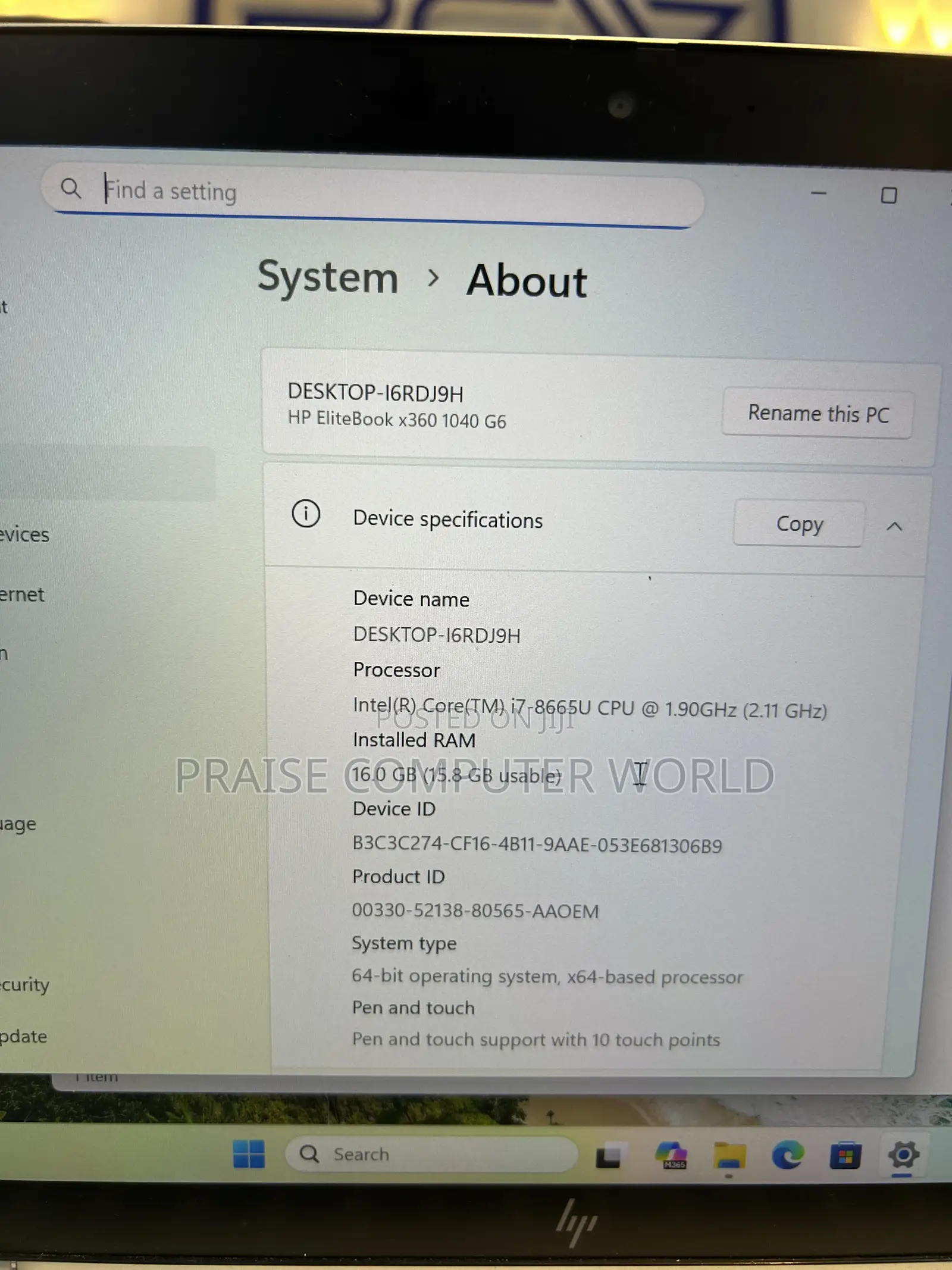Launch Microsoft Edge from the taskbar

(x=788, y=1156)
